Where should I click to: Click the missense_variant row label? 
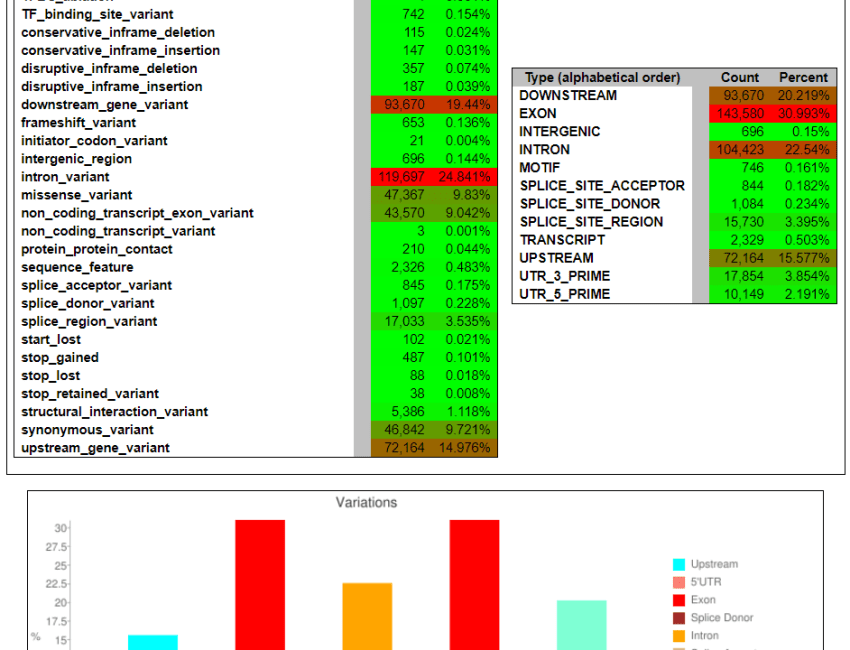[76, 195]
